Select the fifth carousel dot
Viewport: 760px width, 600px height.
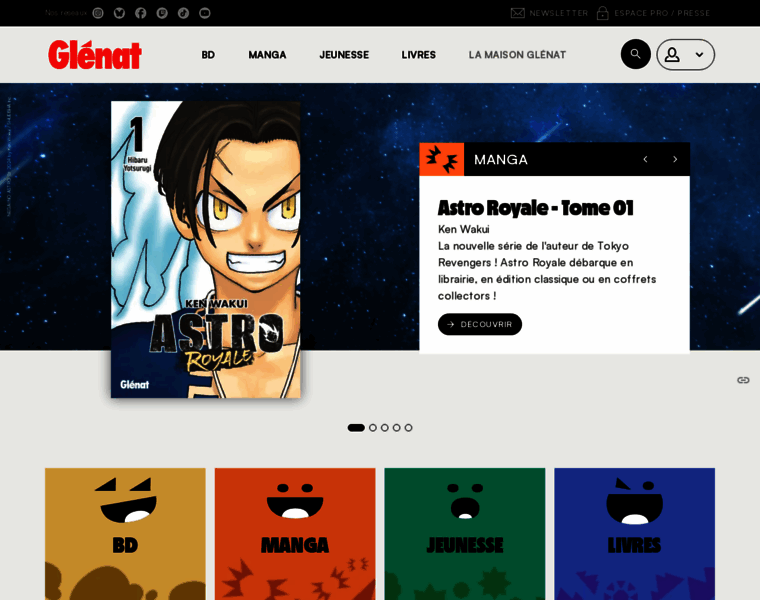(409, 427)
